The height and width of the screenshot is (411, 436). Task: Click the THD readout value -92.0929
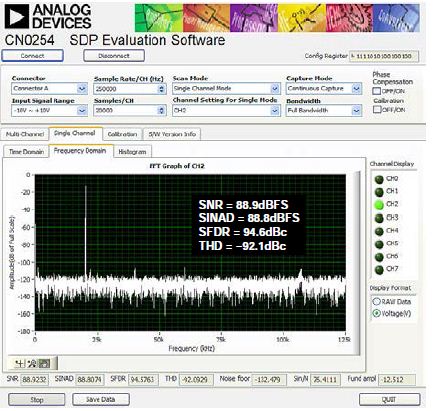(196, 379)
